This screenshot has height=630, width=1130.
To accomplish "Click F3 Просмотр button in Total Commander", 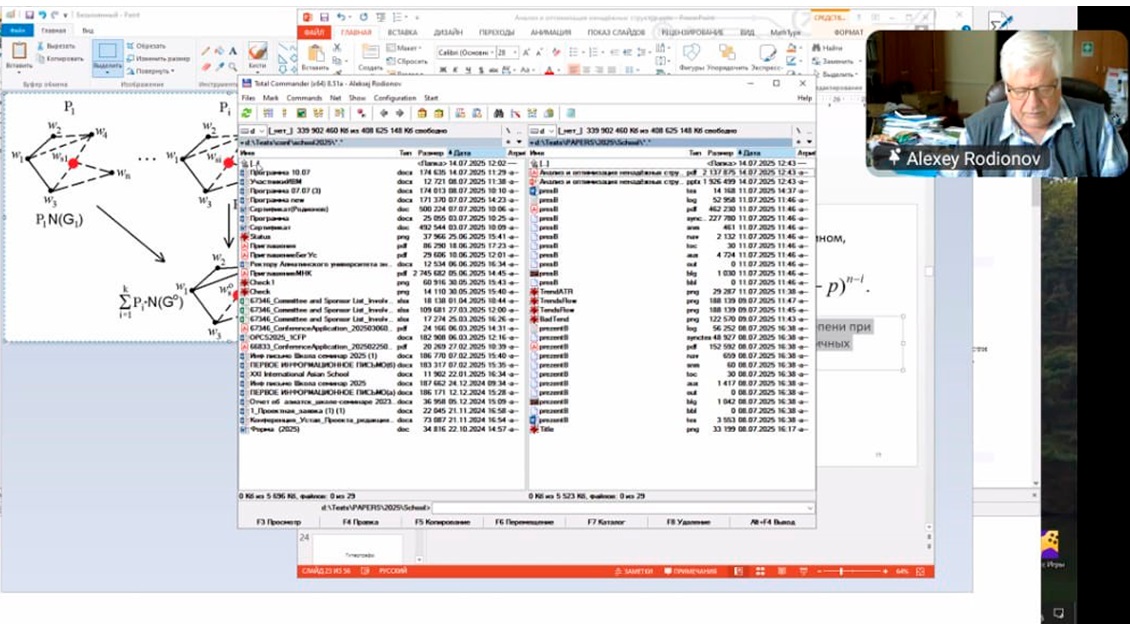I will pyautogui.click(x=279, y=522).
